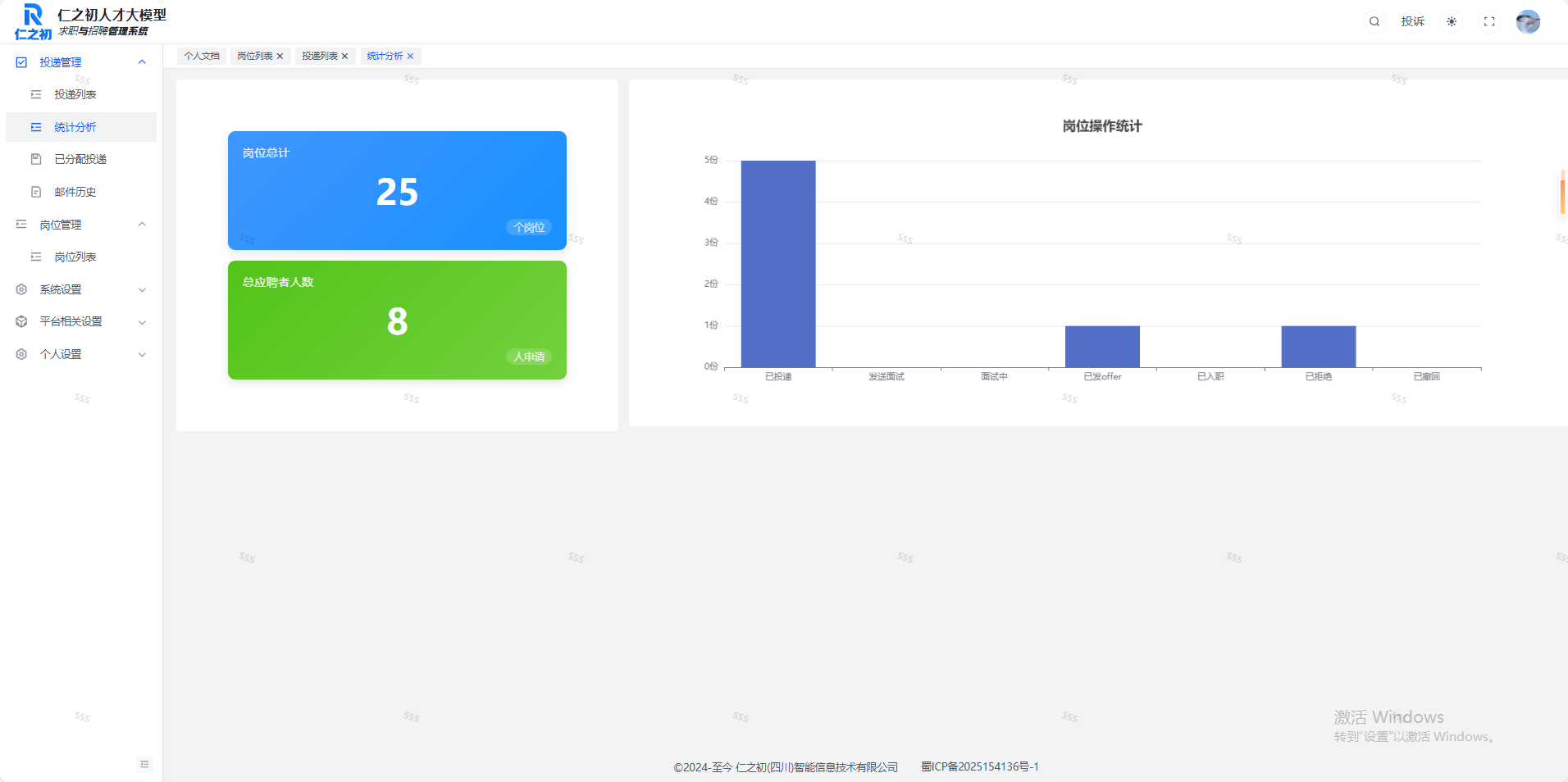Click the 统计分析 sidebar icon

[x=36, y=127]
